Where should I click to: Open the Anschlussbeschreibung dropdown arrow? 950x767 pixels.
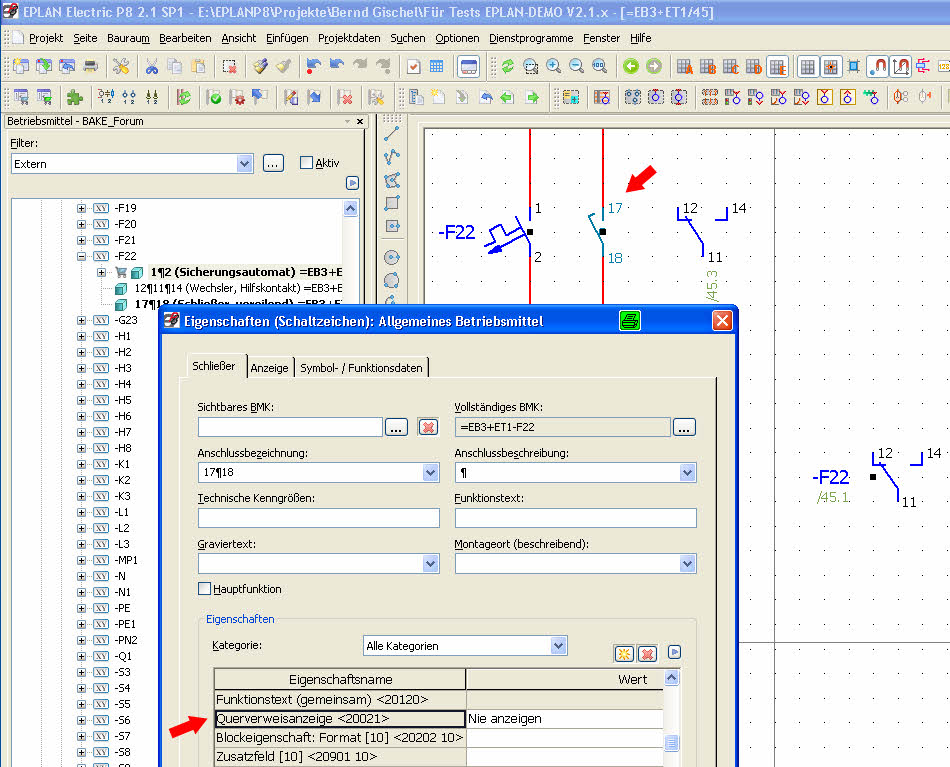pyautogui.click(x=687, y=472)
